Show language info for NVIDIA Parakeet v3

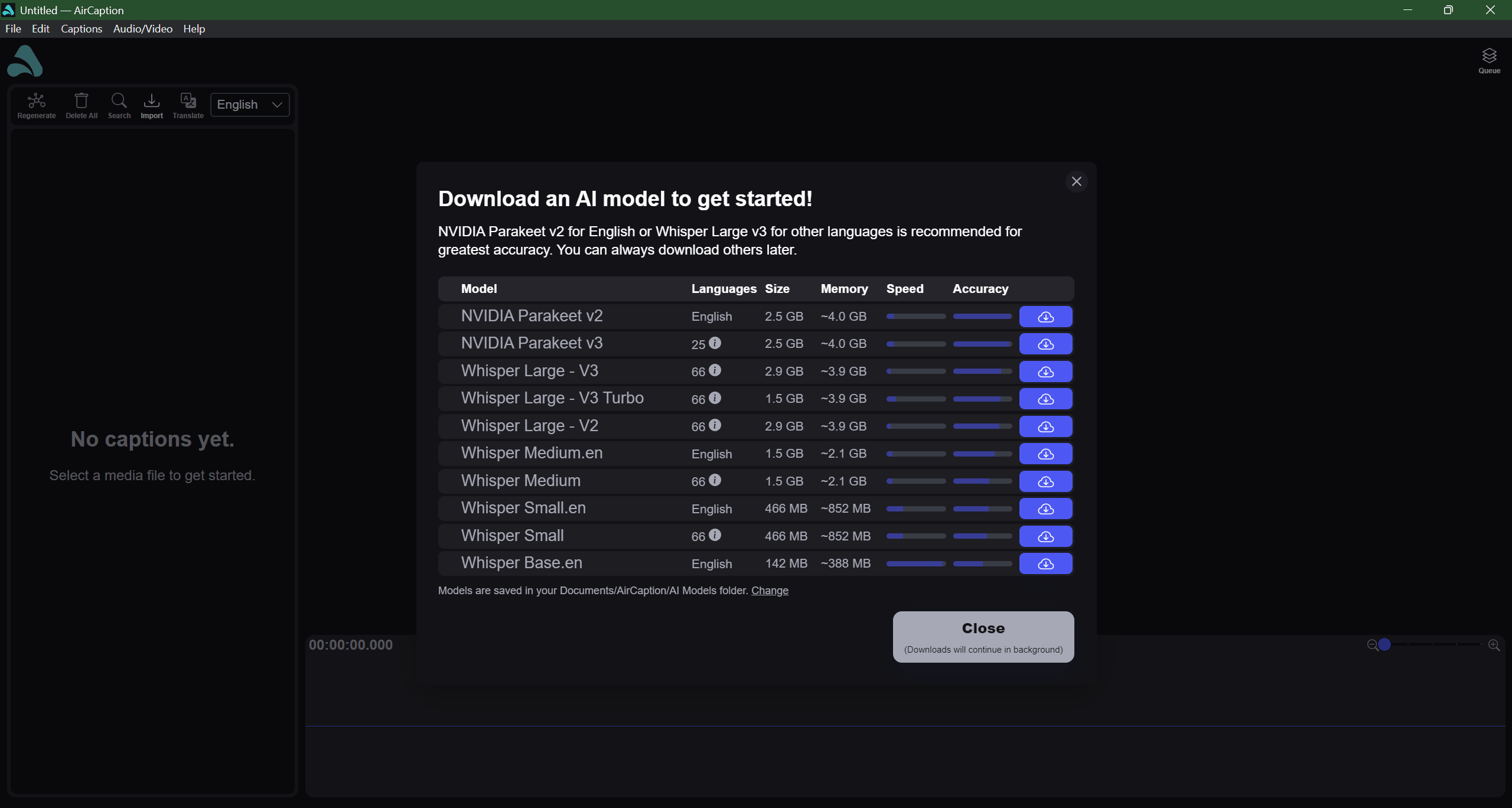(x=715, y=343)
